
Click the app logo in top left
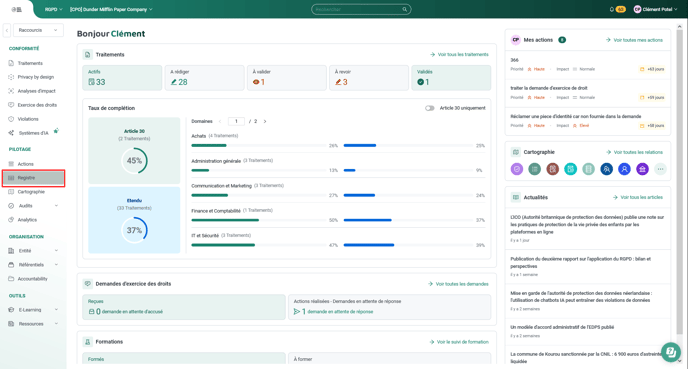tap(17, 9)
